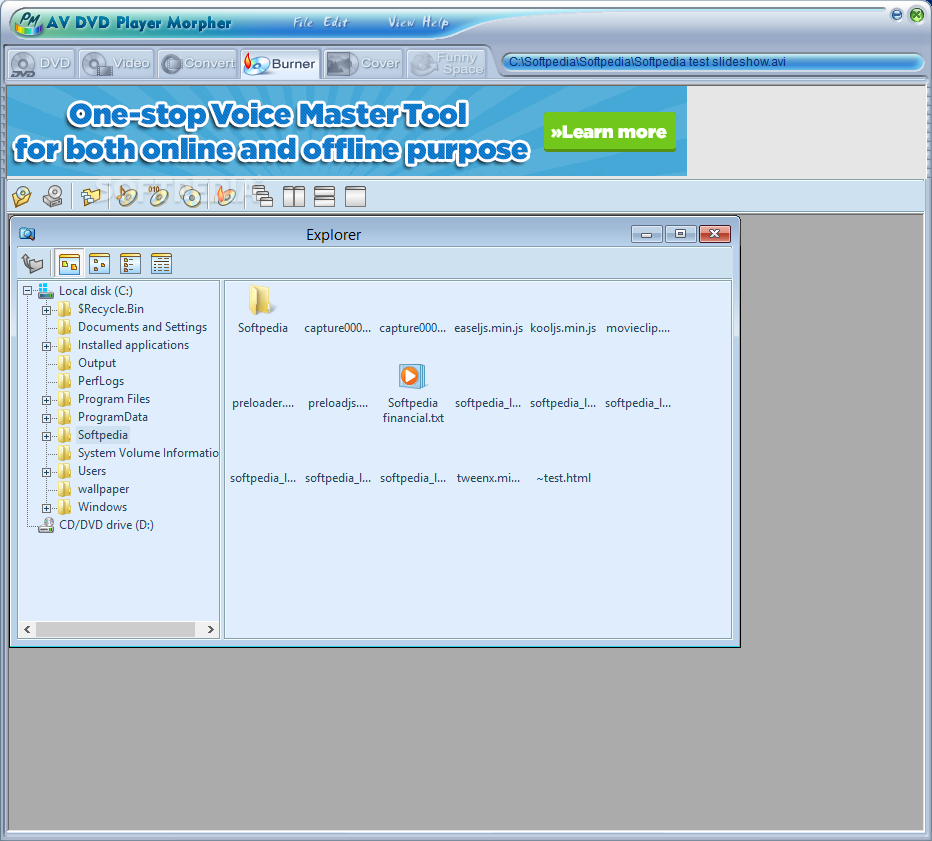Click the copy disc two-CDs icon
The height and width of the screenshot is (841, 932).
tap(191, 196)
